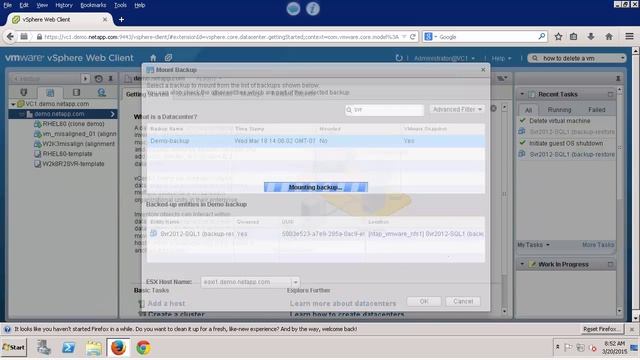The height and width of the screenshot is (360, 640).
Task: Open the Firefox hamburger menu
Action: pyautogui.click(x=629, y=37)
